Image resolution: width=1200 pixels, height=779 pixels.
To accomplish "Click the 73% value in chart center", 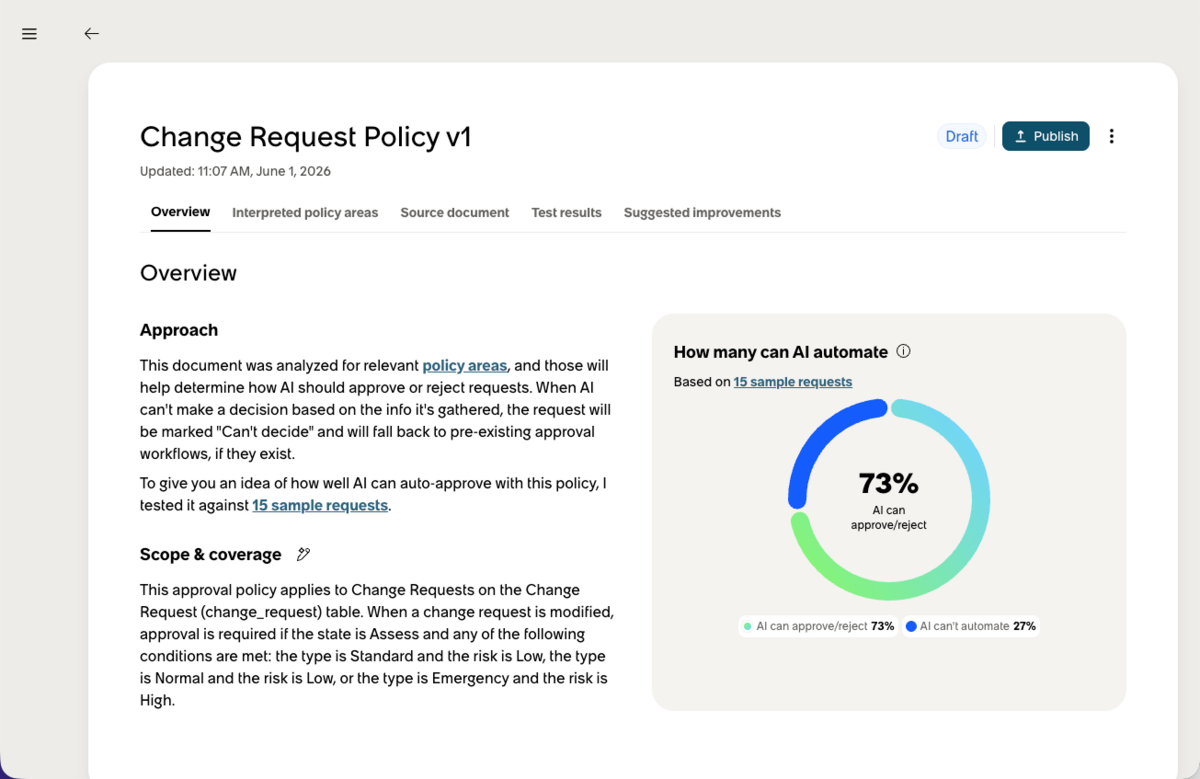I will tap(889, 483).
